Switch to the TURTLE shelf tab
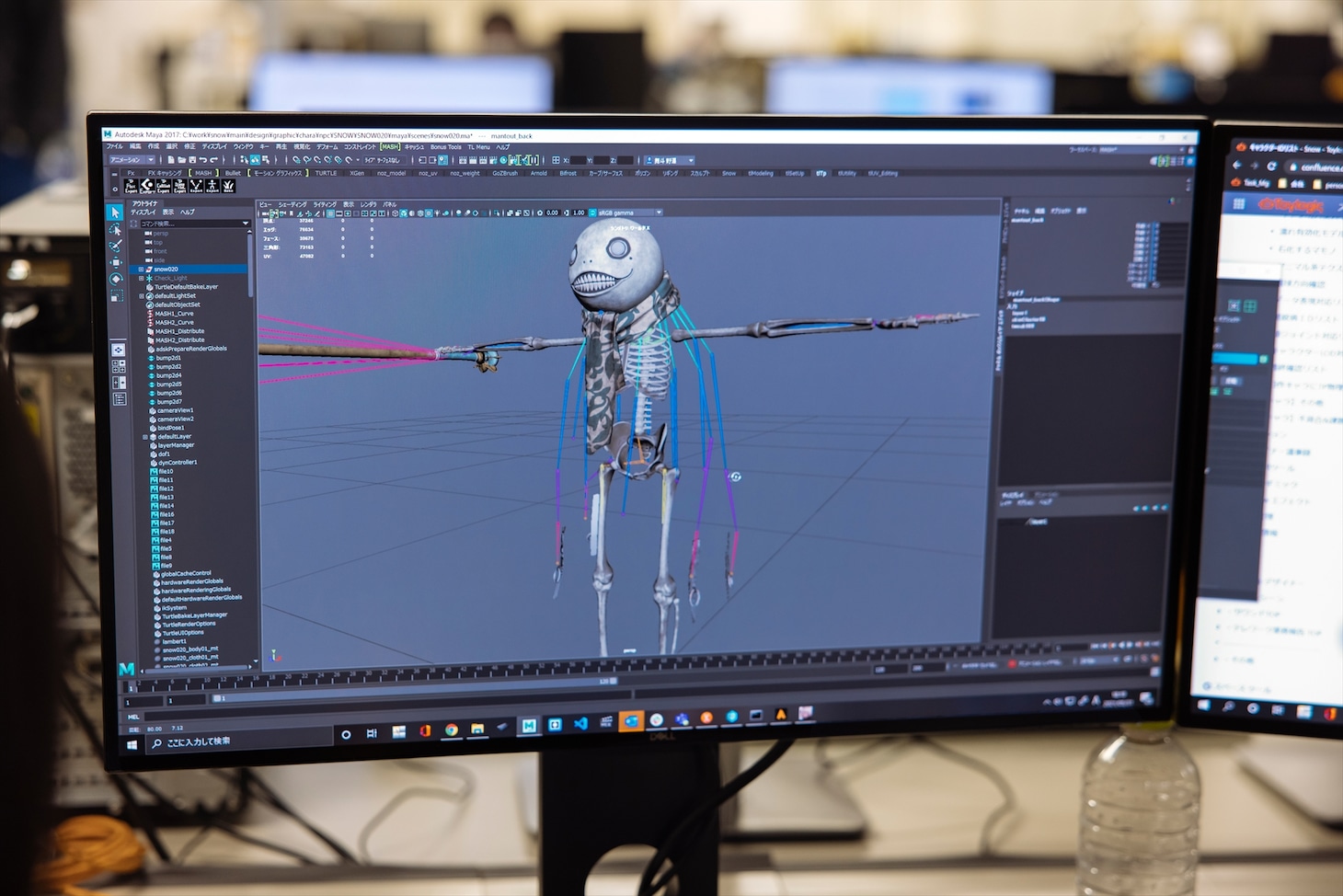This screenshot has height=896, width=1343. [x=326, y=173]
